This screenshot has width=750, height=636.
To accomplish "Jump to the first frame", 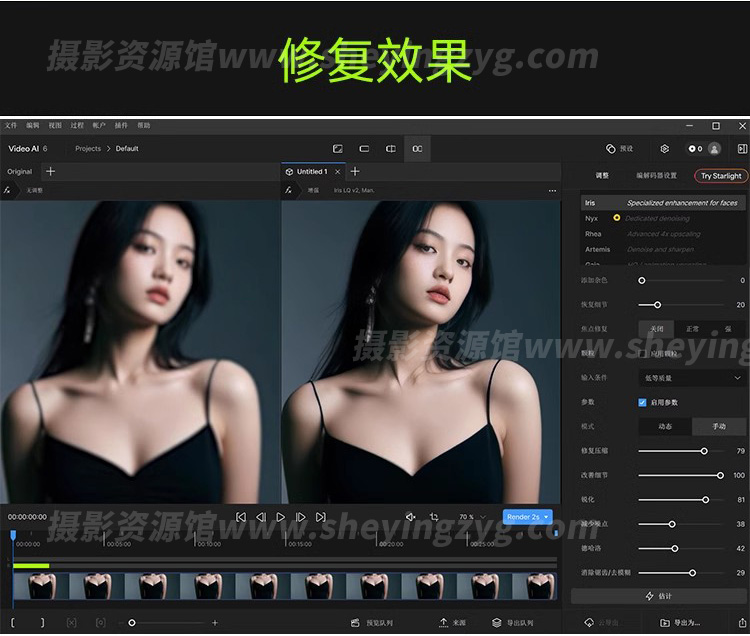I will click(x=241, y=517).
